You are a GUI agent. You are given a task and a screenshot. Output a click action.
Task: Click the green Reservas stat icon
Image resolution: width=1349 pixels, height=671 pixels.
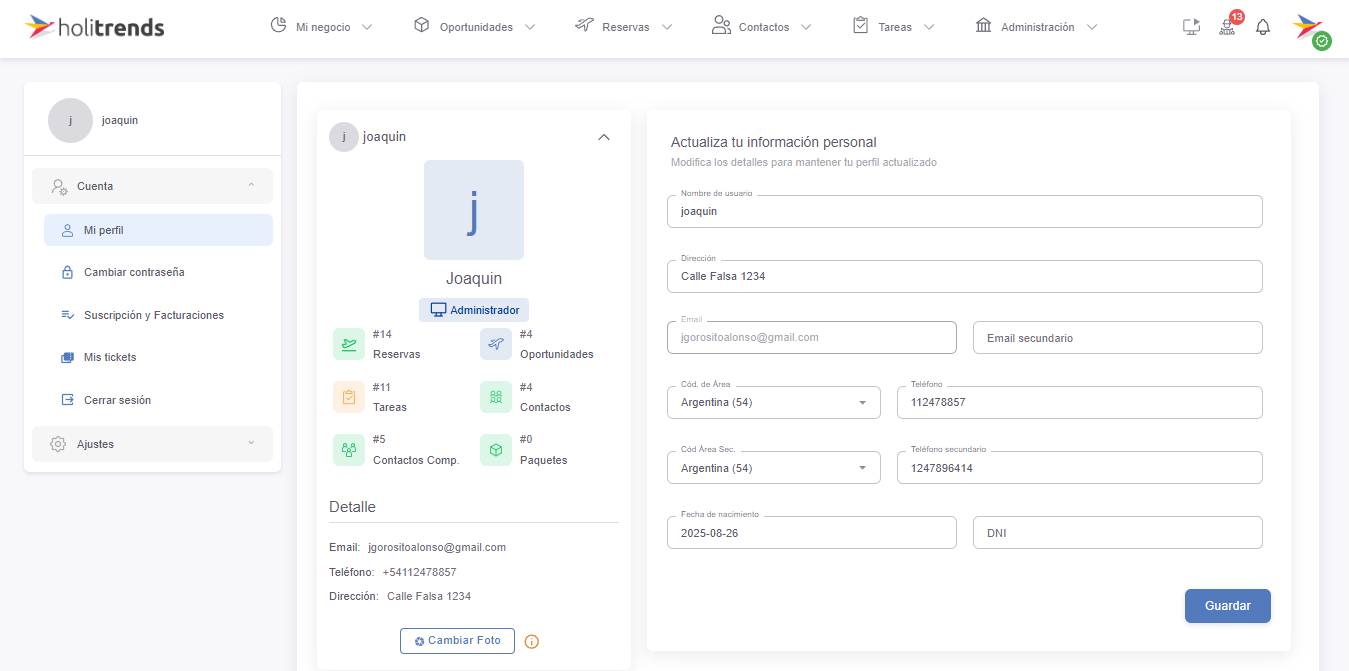[349, 344]
